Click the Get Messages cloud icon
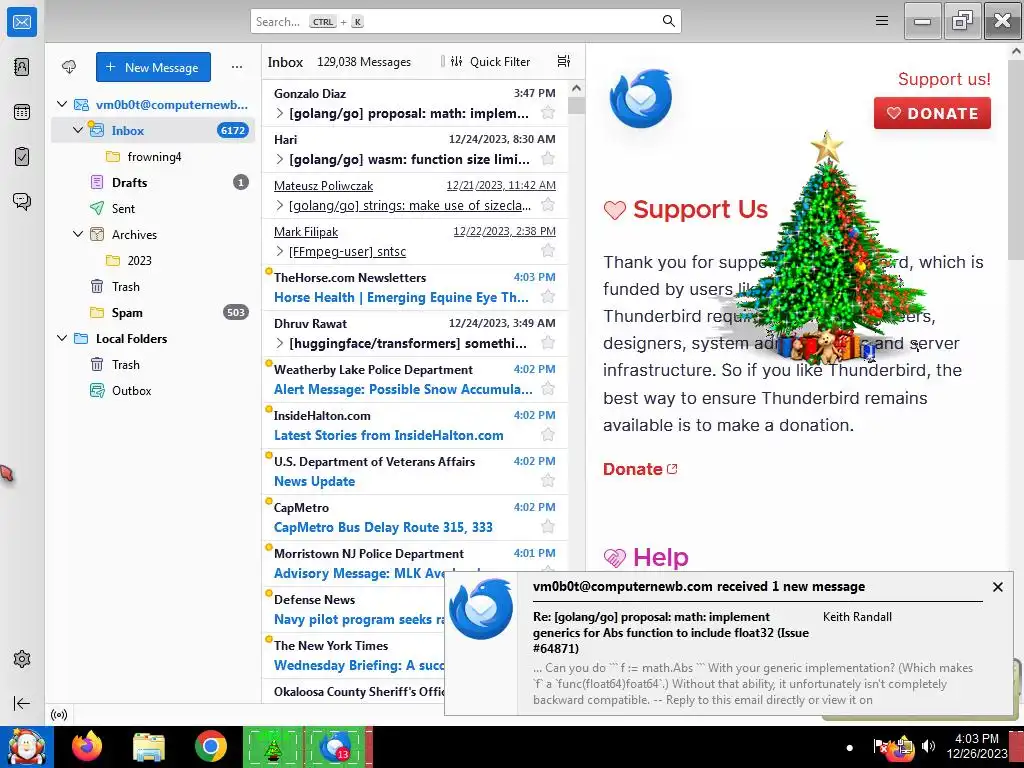 (69, 67)
